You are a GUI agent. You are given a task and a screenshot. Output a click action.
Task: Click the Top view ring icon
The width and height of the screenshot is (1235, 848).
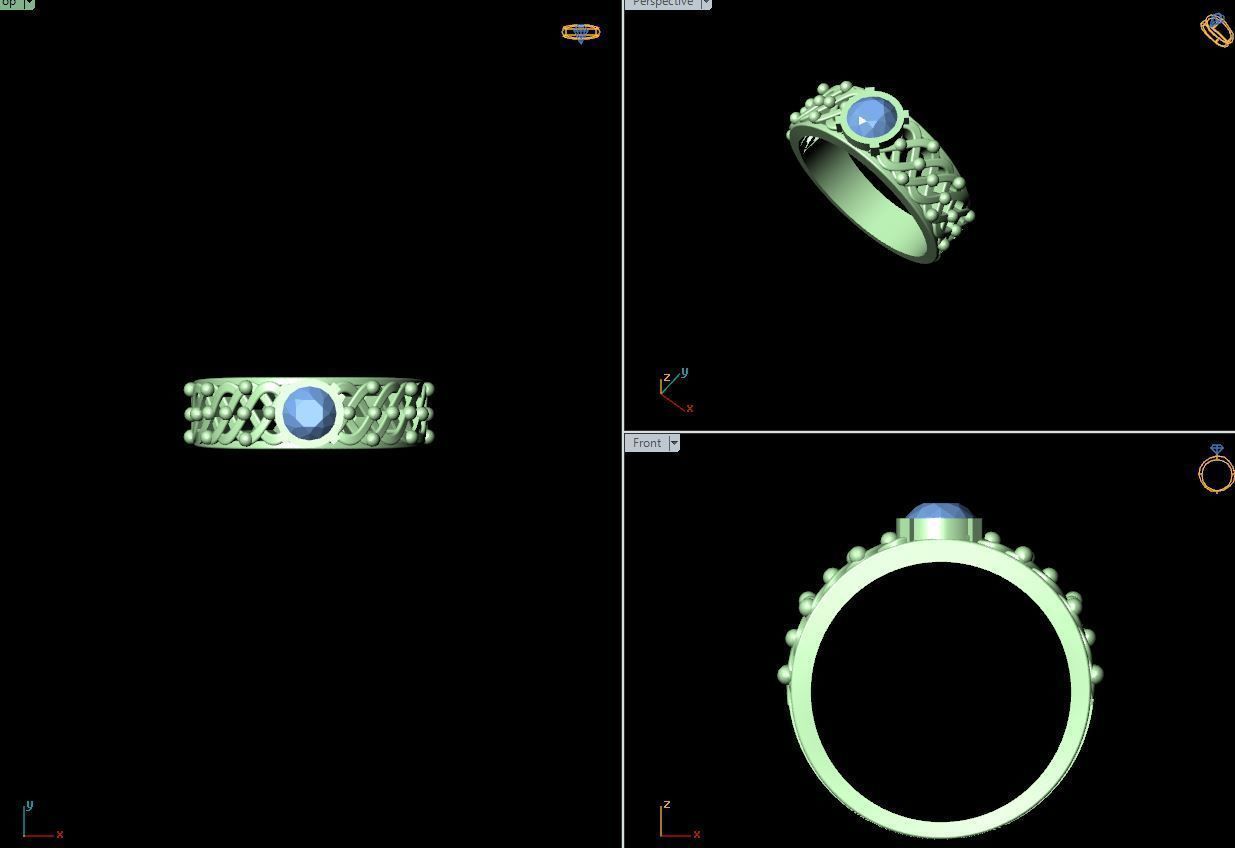(x=581, y=33)
